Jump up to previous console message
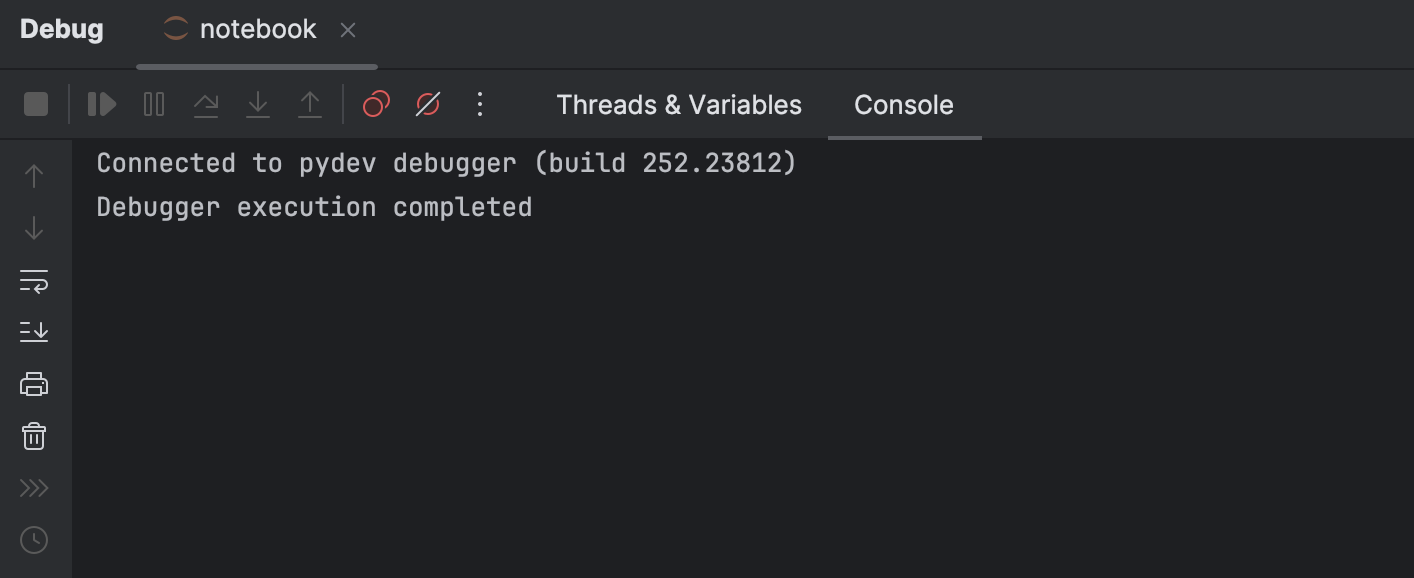Viewport: 1414px width, 578px height. click(x=34, y=175)
